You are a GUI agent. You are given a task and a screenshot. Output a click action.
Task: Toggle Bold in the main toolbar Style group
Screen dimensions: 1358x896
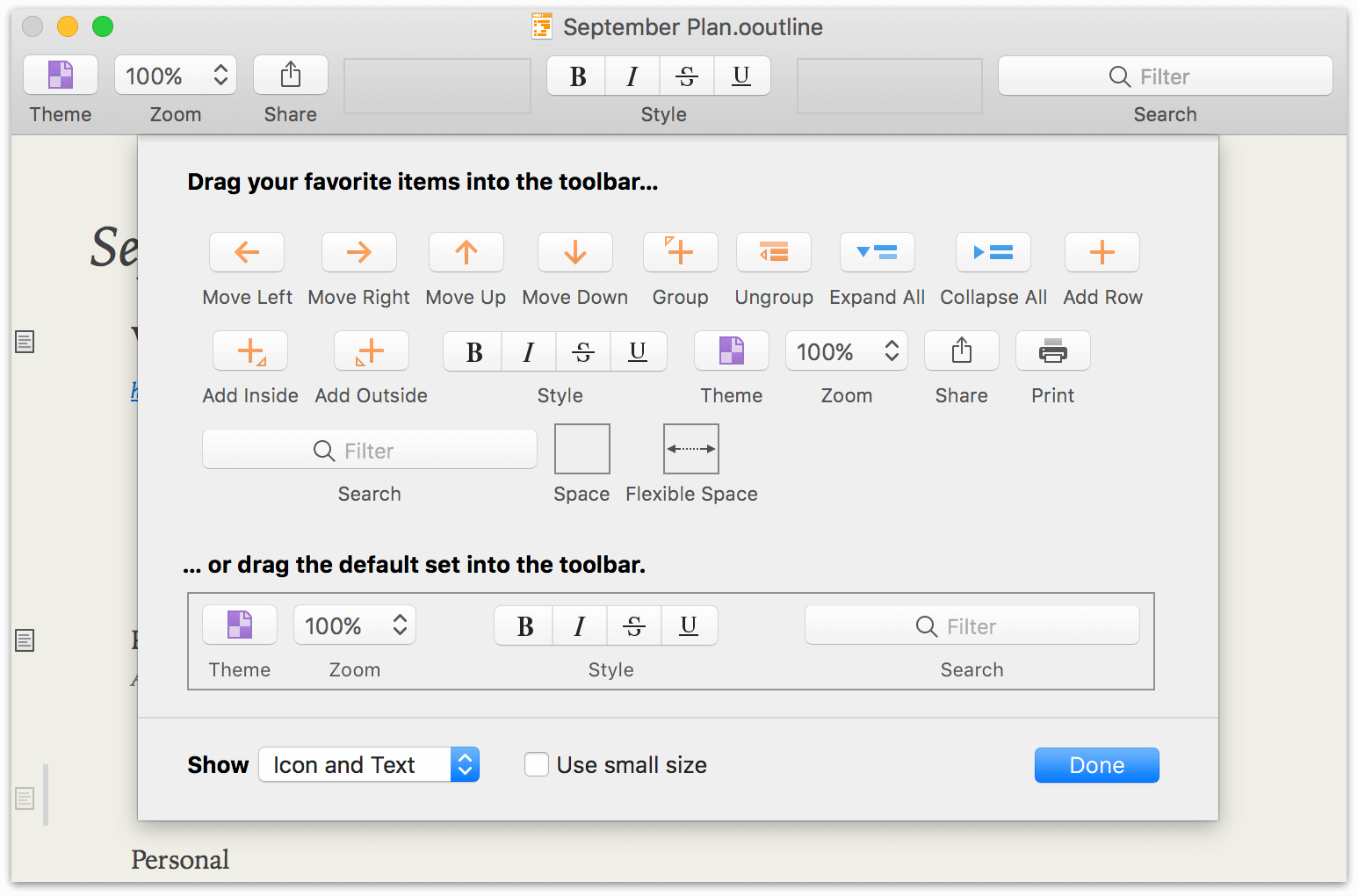577,76
